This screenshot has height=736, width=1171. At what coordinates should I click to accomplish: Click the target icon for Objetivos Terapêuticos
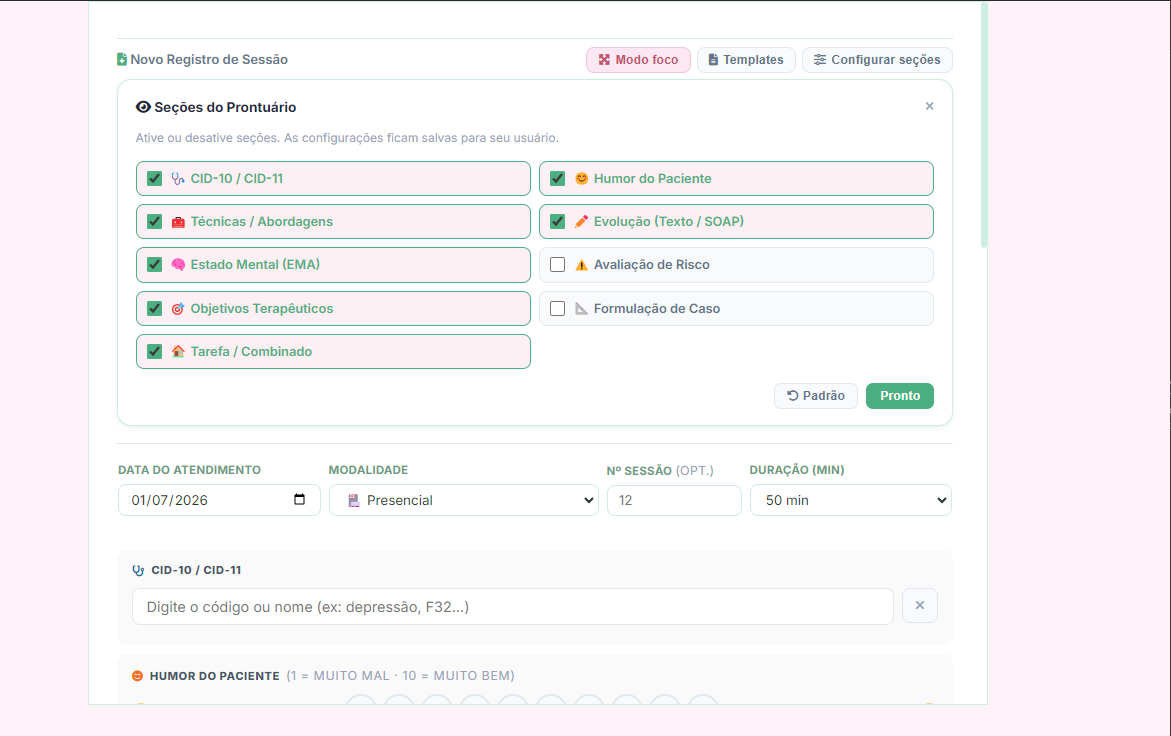178,308
